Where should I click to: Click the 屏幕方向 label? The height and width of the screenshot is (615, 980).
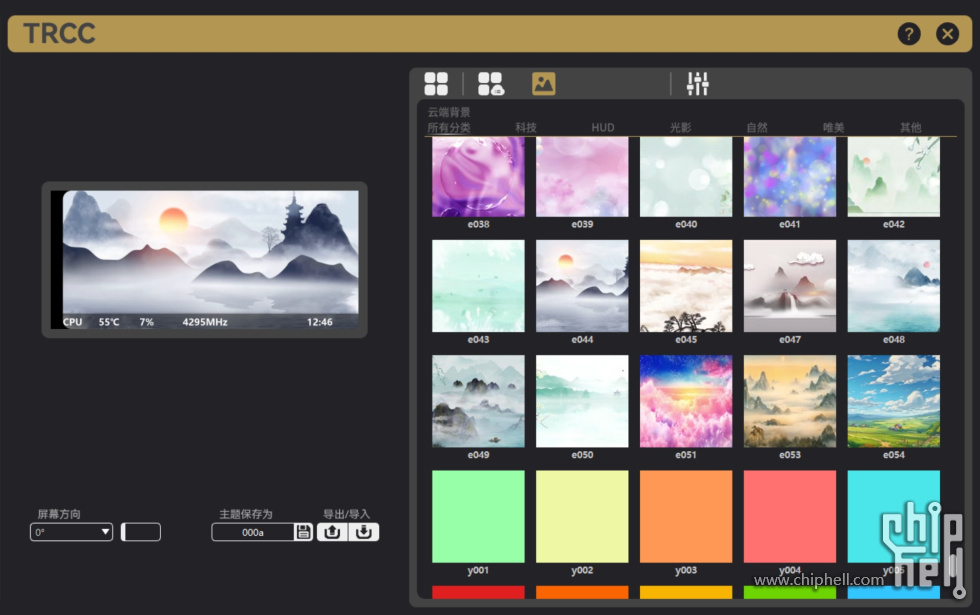pyautogui.click(x=59, y=514)
